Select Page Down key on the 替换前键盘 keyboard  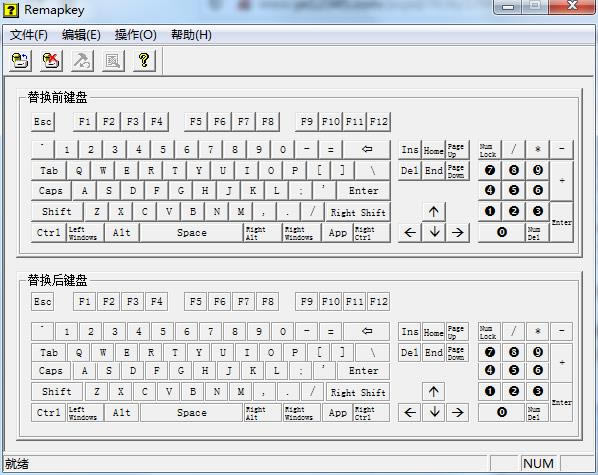[x=457, y=171]
